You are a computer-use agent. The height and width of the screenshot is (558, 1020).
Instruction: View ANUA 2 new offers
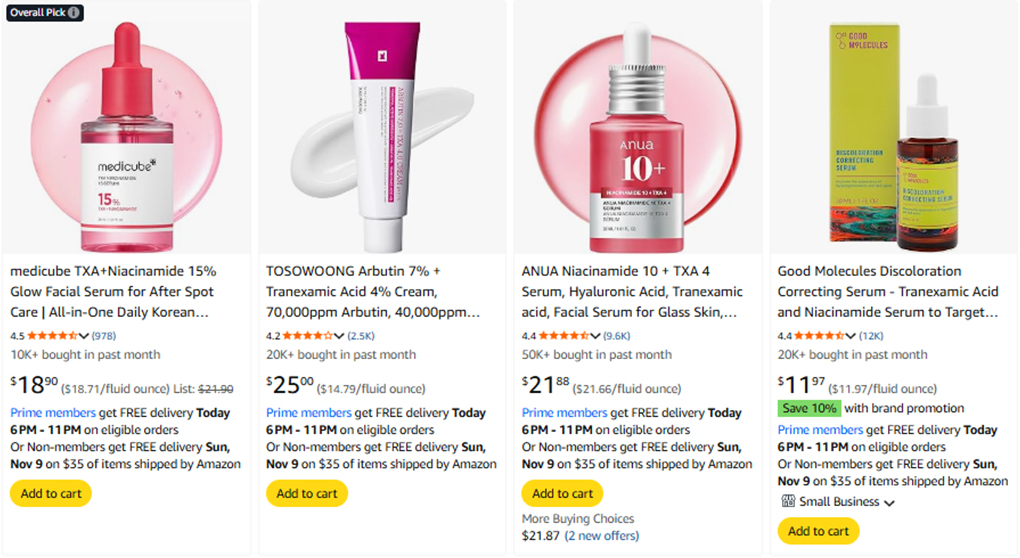click(601, 537)
